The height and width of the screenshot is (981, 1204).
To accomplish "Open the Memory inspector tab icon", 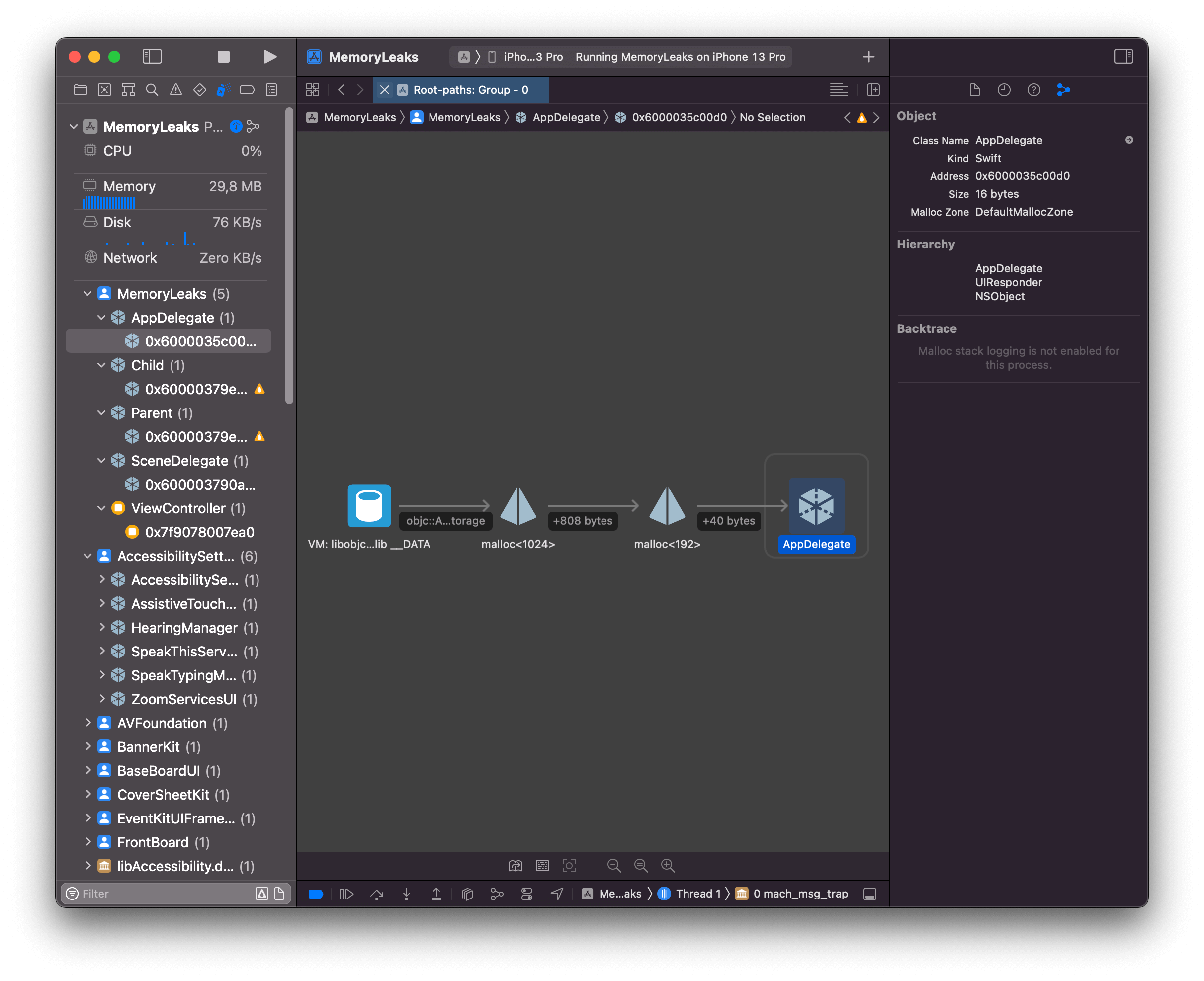I will click(1063, 90).
